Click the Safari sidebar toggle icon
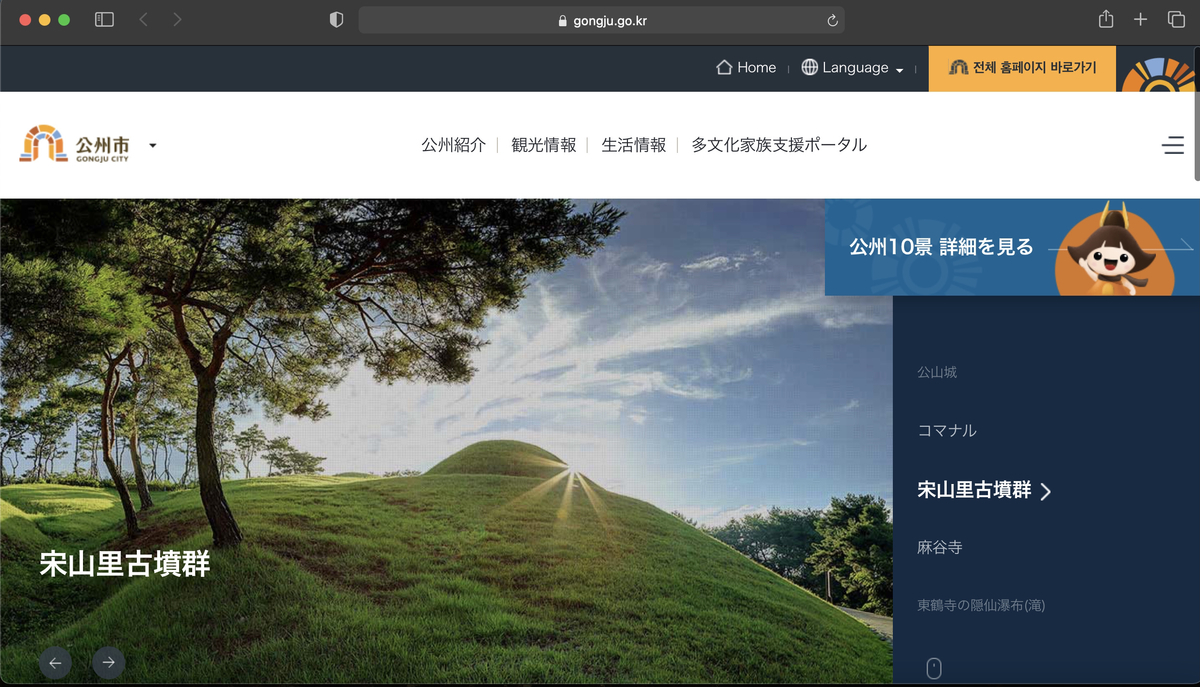Viewport: 1200px width, 687px height. pyautogui.click(x=104, y=19)
